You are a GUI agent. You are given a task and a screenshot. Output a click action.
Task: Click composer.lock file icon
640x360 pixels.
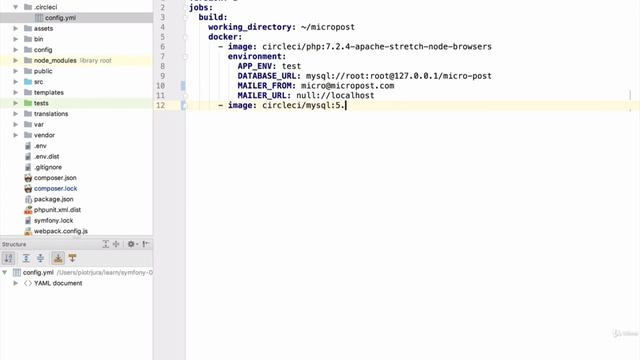[x=28, y=188]
